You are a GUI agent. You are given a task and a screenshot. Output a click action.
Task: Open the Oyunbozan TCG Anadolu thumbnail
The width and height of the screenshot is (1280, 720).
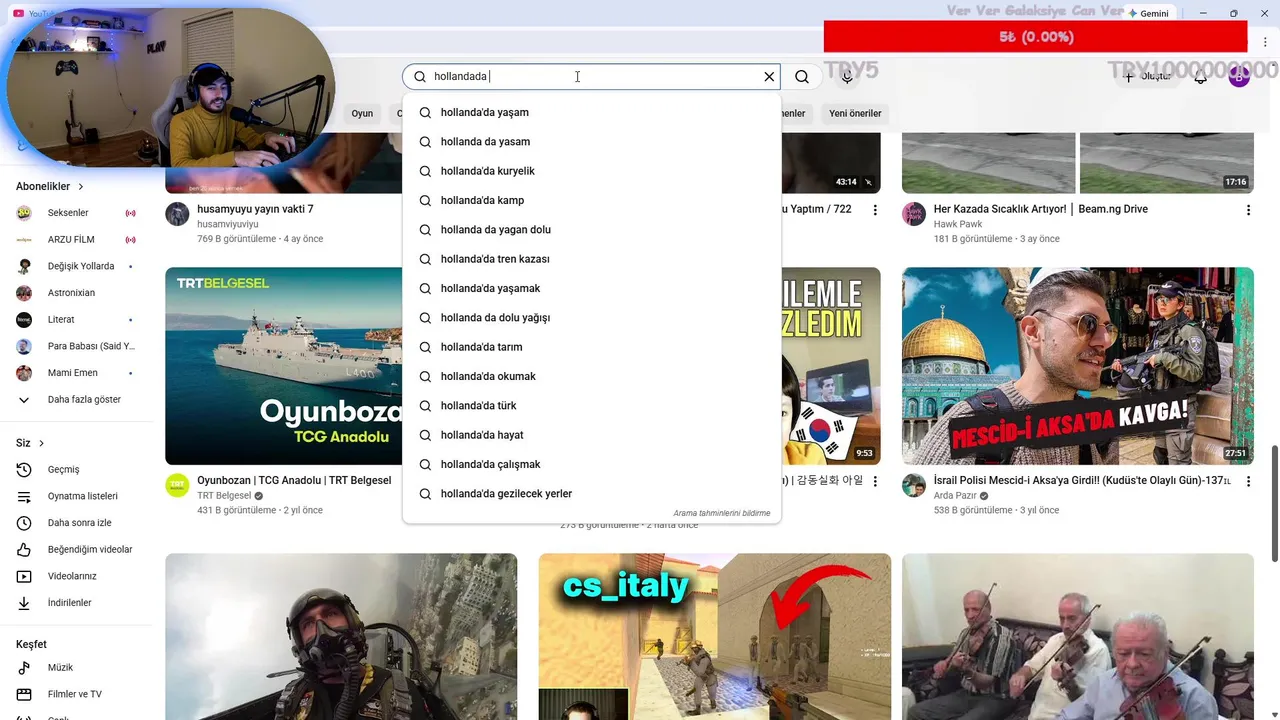pos(284,366)
